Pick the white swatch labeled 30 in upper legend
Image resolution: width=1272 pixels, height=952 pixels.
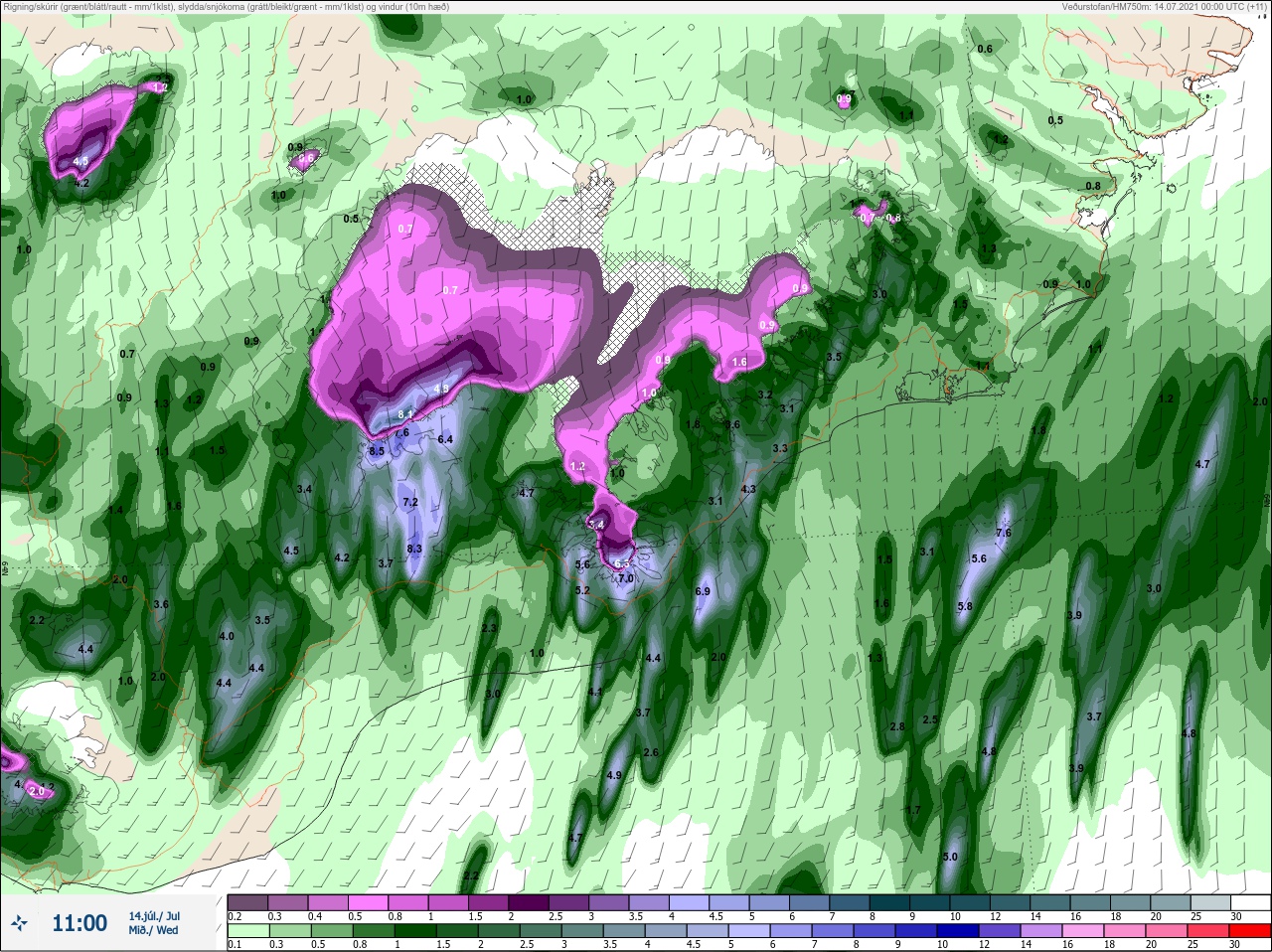click(1250, 902)
